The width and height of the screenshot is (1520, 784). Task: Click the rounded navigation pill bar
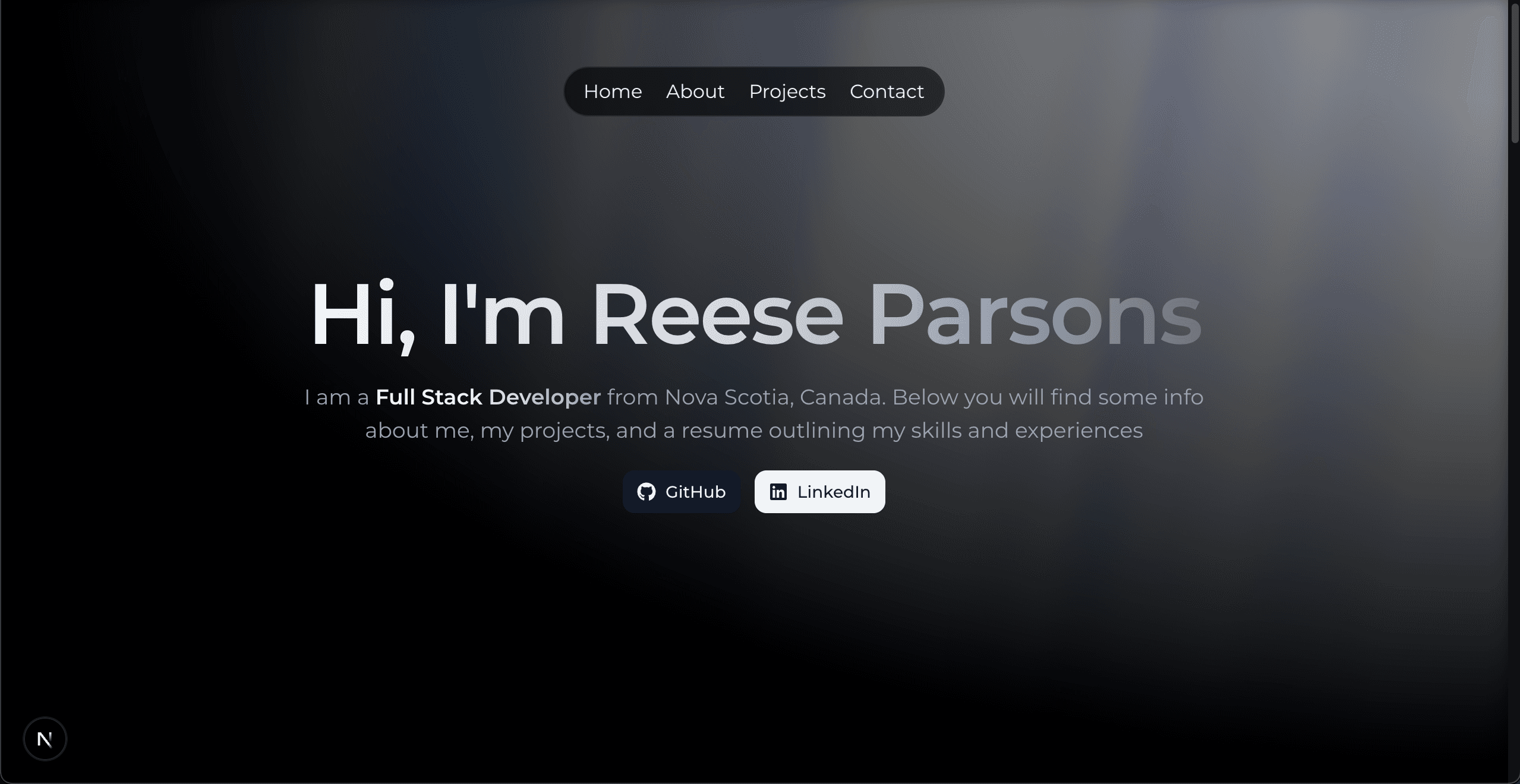coord(753,91)
